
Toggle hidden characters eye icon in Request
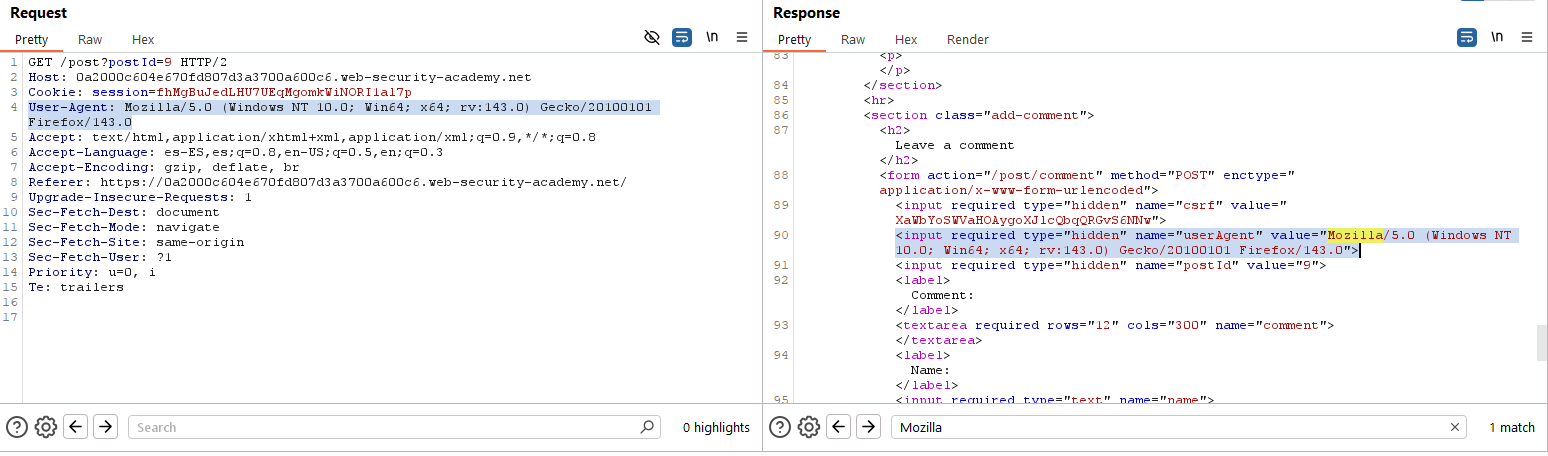[652, 38]
